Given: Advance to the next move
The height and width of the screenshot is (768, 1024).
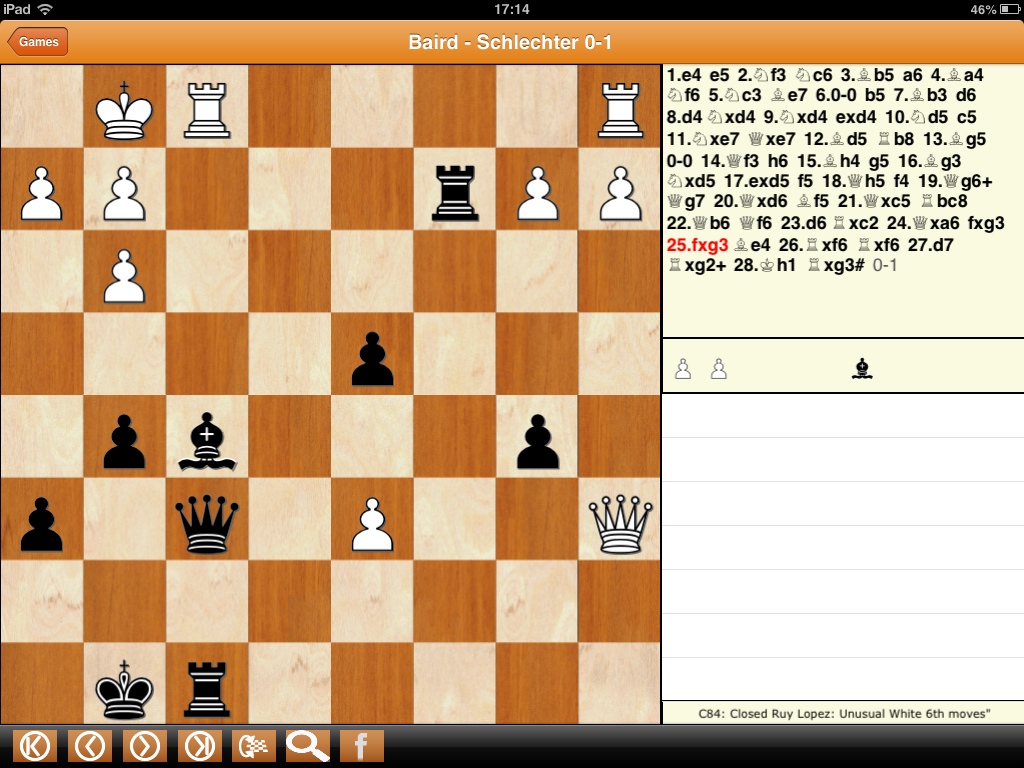Looking at the screenshot, I should [x=145, y=746].
